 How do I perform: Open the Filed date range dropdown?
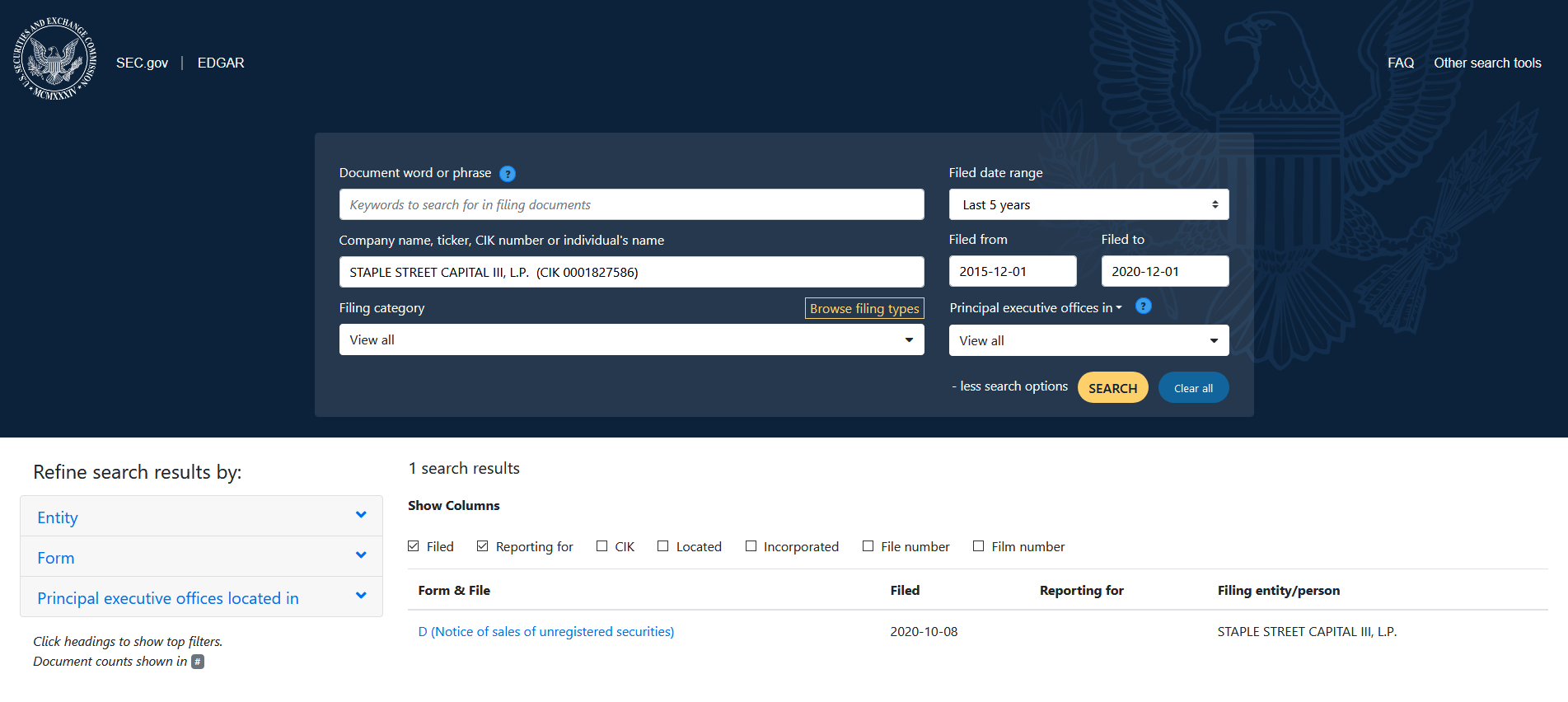click(x=1088, y=204)
